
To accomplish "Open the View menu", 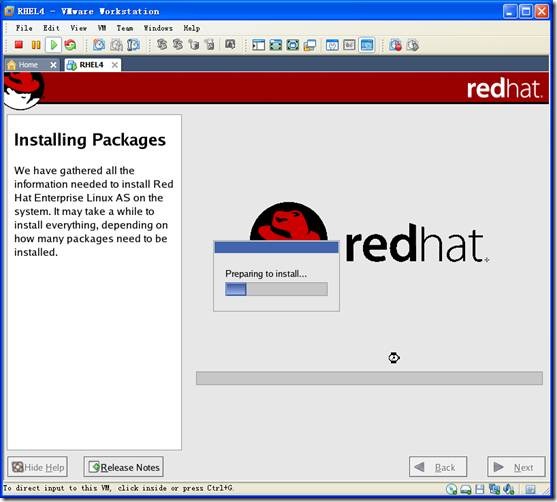I will [x=78, y=28].
